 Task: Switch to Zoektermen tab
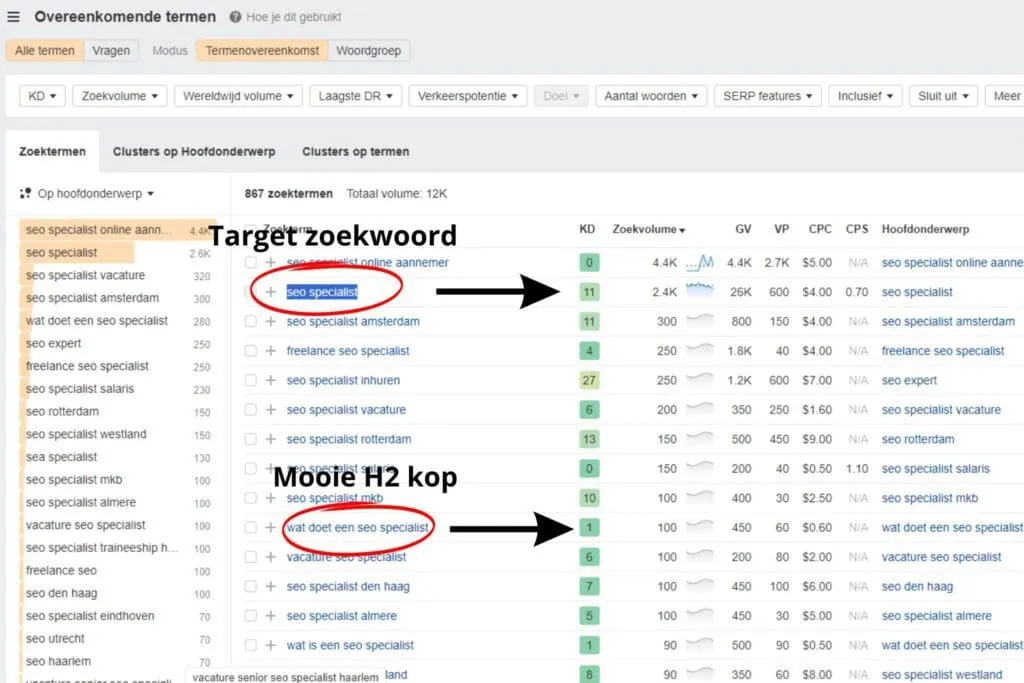(x=52, y=151)
